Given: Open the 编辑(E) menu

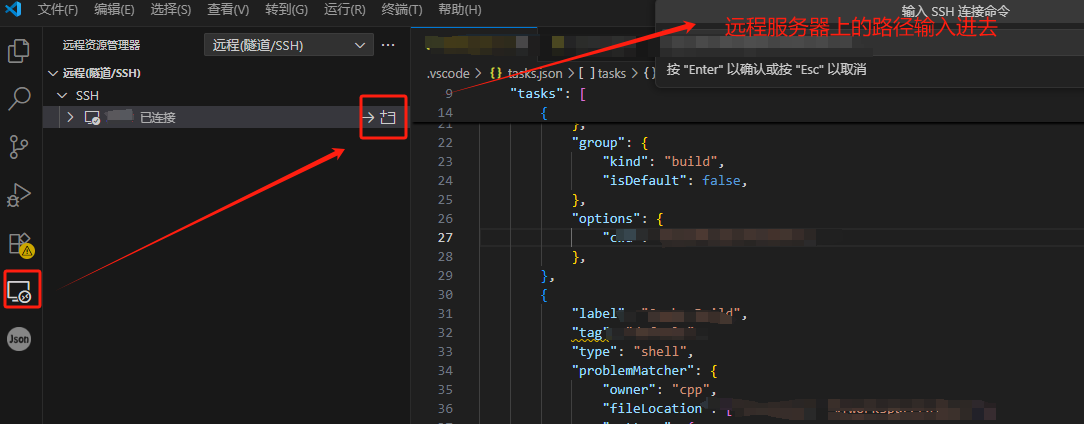Looking at the screenshot, I should pos(114,10).
